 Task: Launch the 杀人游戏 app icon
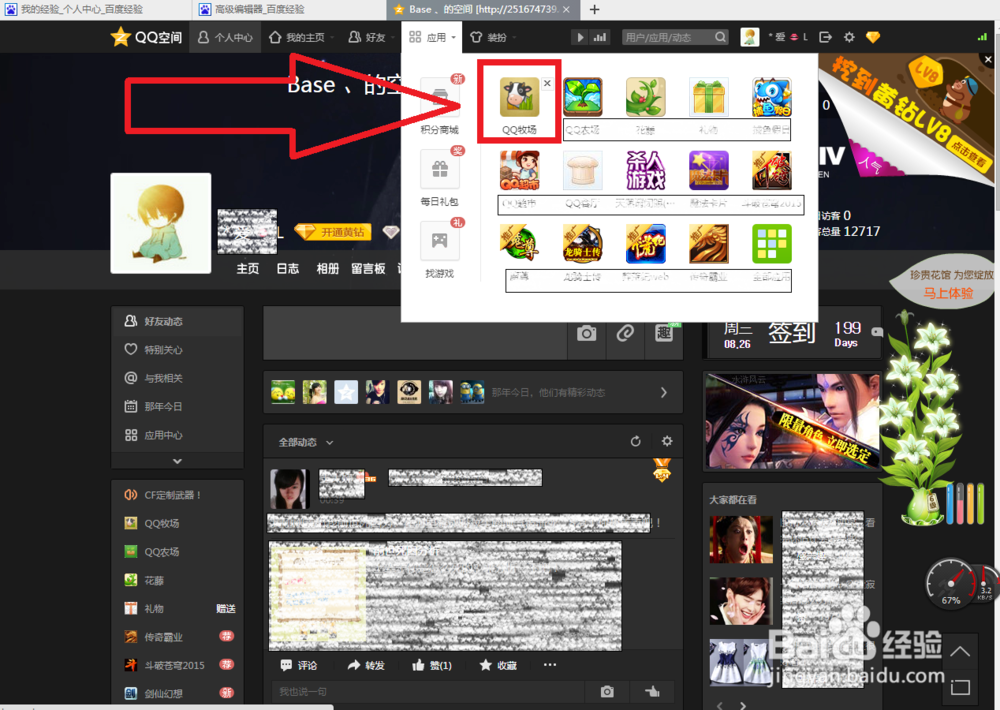point(645,170)
